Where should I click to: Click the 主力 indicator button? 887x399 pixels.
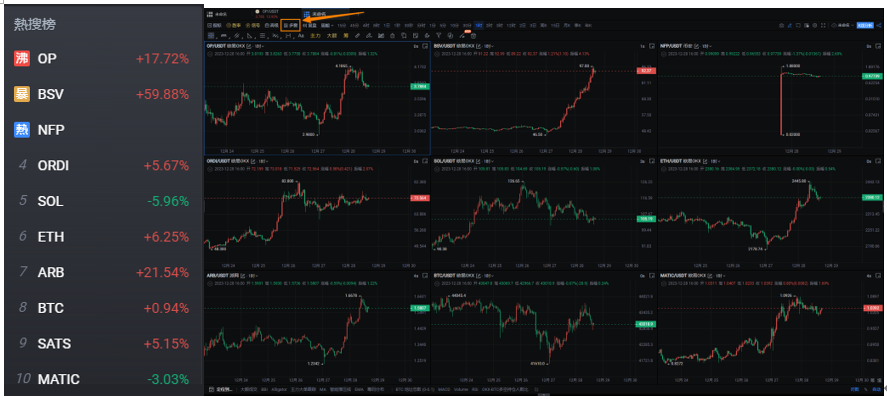[x=316, y=36]
